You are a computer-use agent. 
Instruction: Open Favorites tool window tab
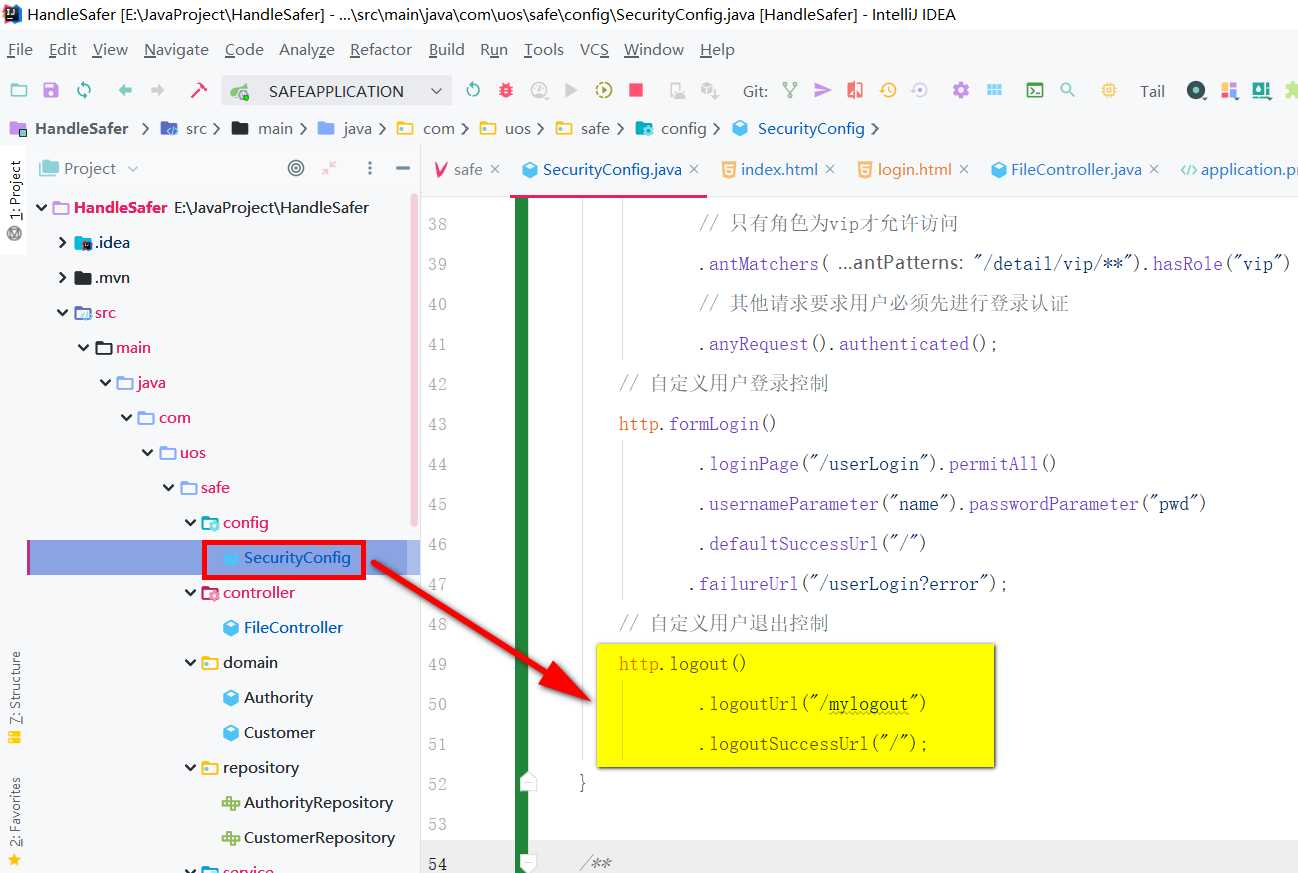(x=14, y=820)
